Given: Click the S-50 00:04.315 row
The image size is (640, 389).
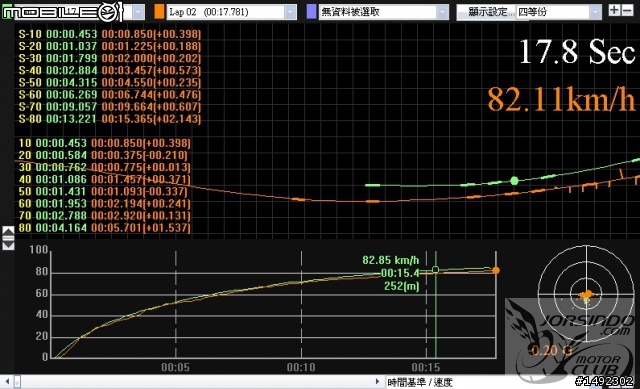Looking at the screenshot, I should 110,82.
